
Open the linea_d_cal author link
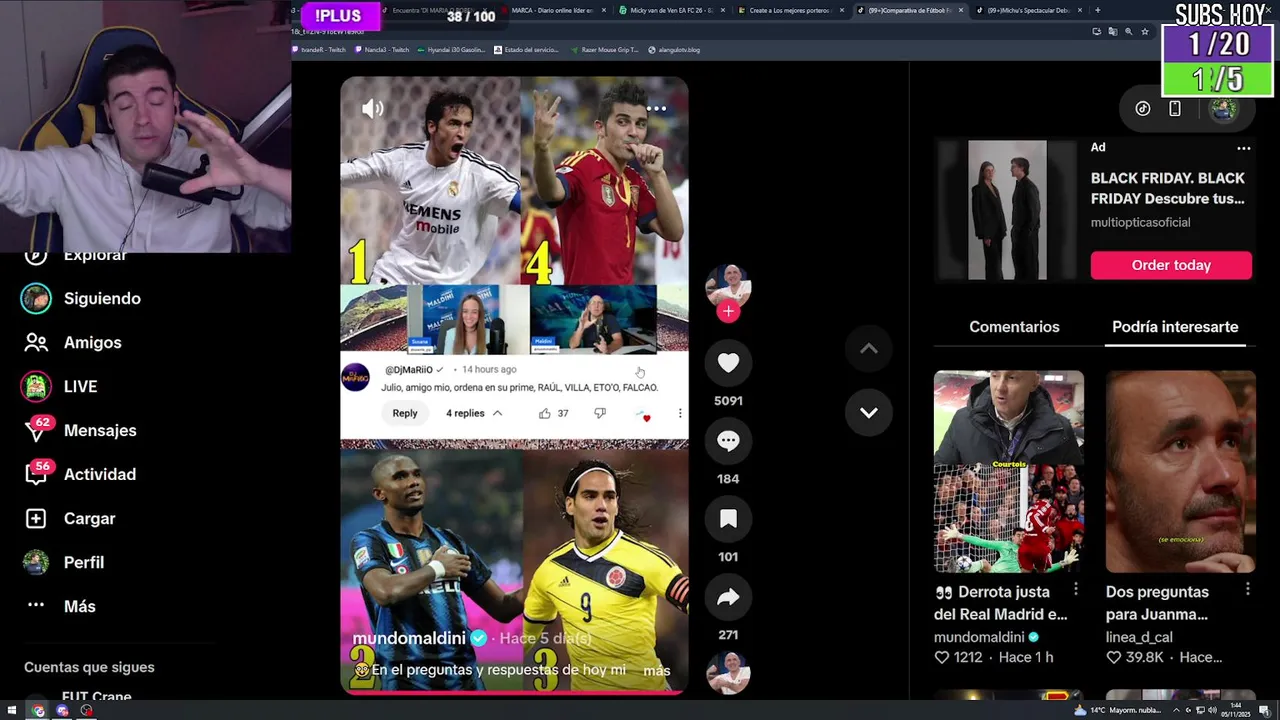[x=1139, y=637]
